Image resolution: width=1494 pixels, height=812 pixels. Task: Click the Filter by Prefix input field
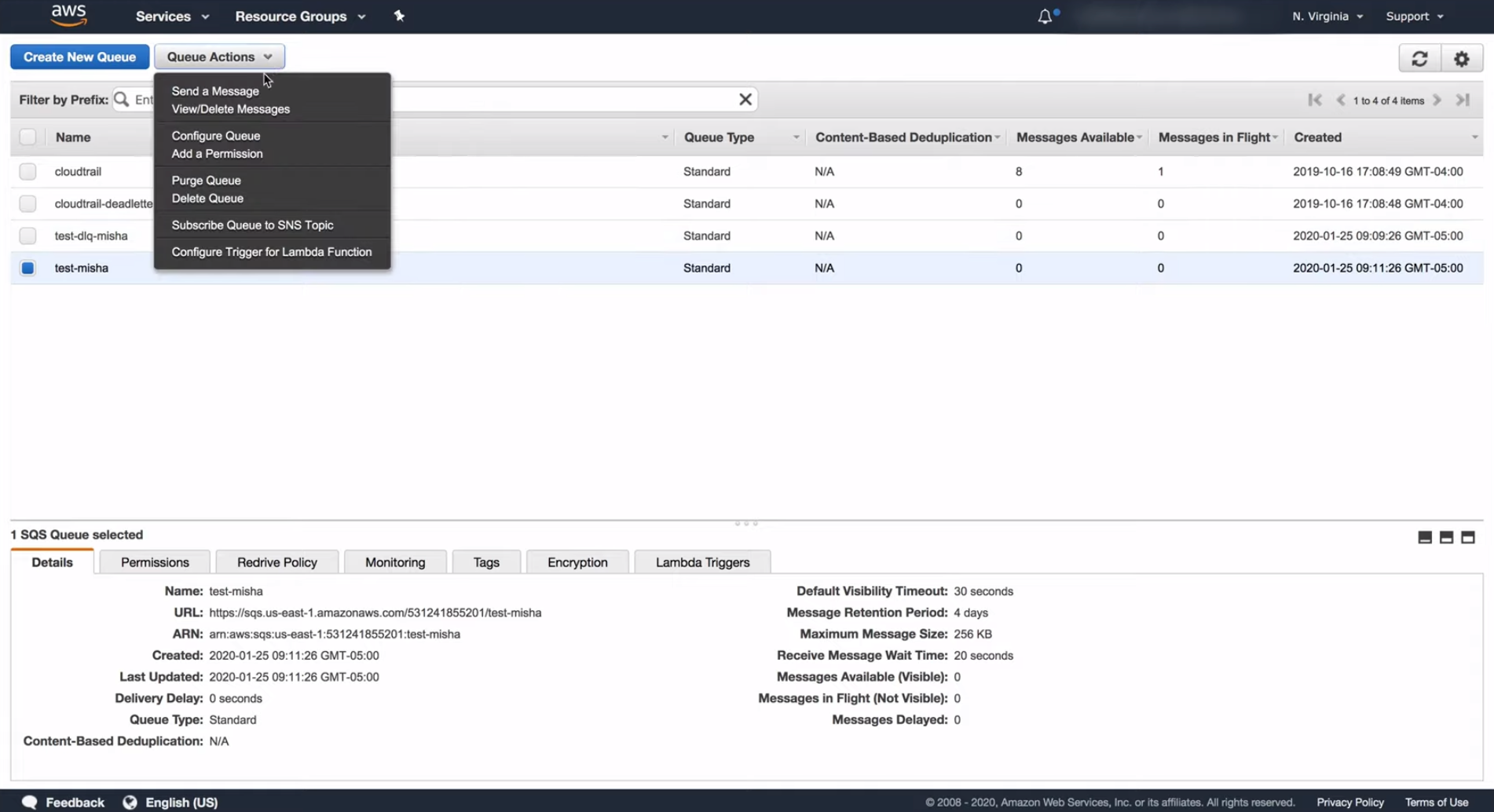coord(436,100)
